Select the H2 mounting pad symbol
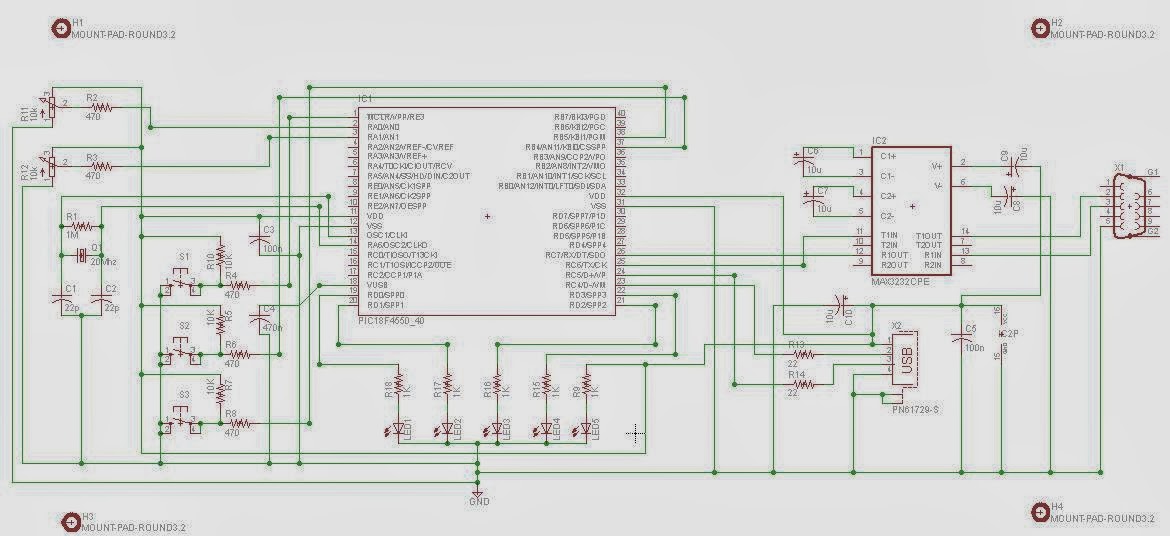The height and width of the screenshot is (536, 1170). pyautogui.click(x=1040, y=28)
